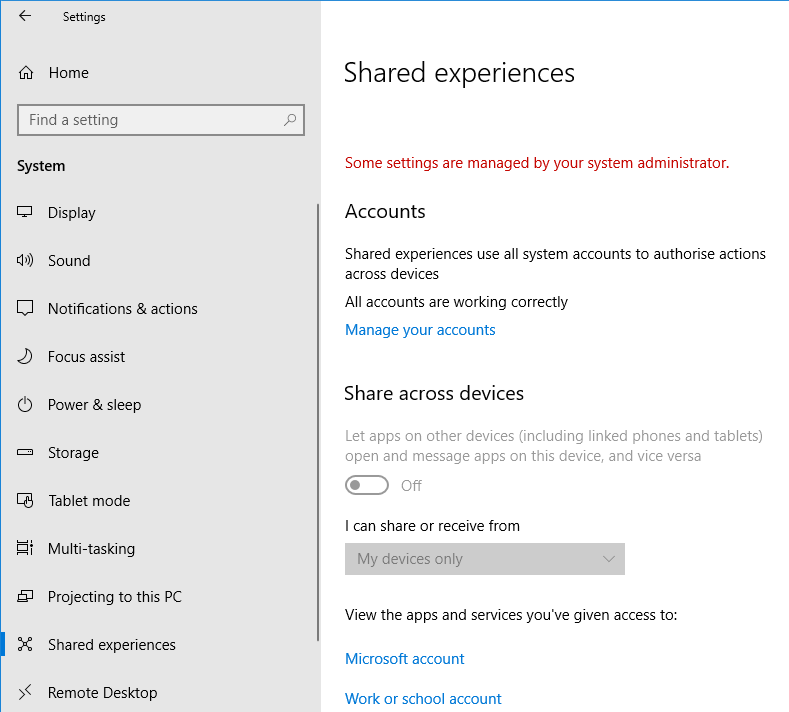Click the sidebar vertical scrollbar

[x=318, y=423]
